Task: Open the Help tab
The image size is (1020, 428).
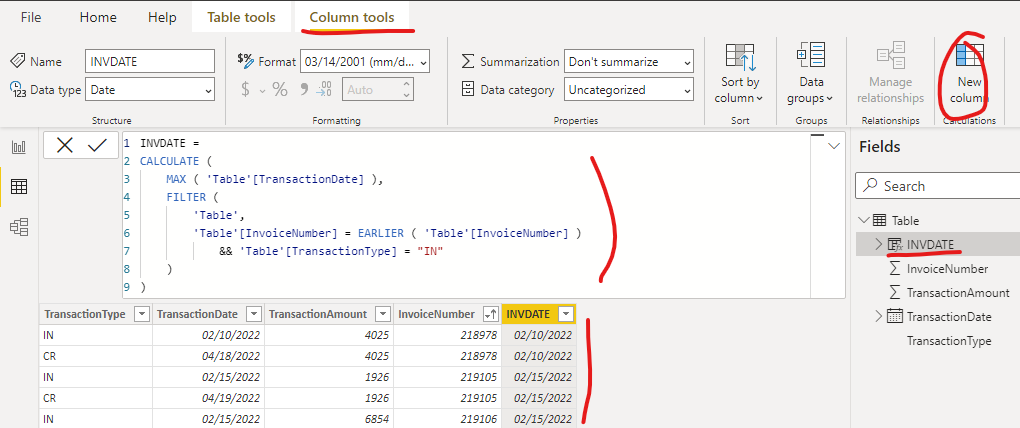Action: point(162,18)
